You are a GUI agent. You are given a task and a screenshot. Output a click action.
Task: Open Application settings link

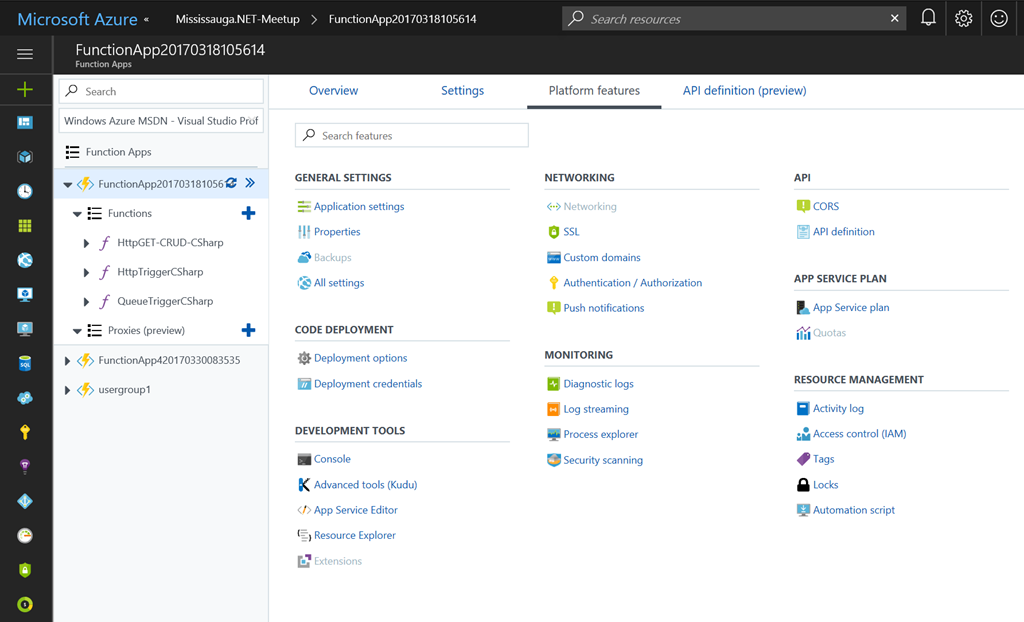pyautogui.click(x=359, y=207)
